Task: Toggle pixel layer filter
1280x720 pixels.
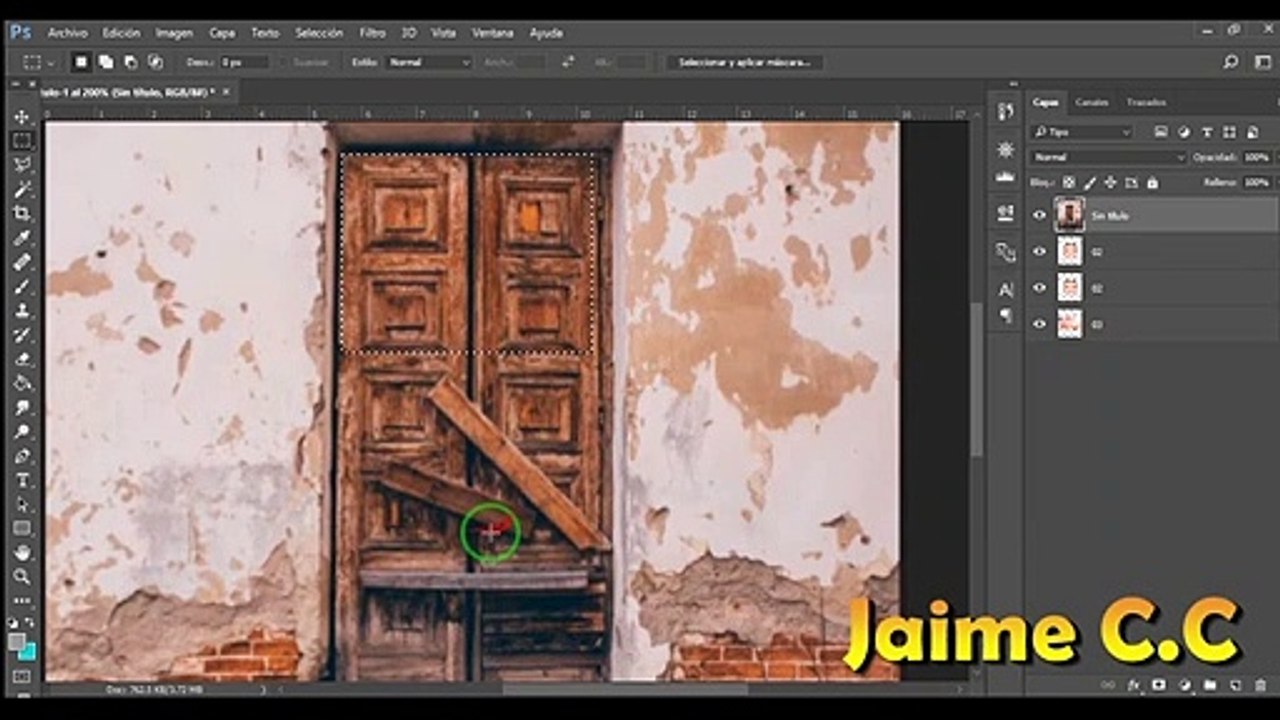Action: point(1161,132)
